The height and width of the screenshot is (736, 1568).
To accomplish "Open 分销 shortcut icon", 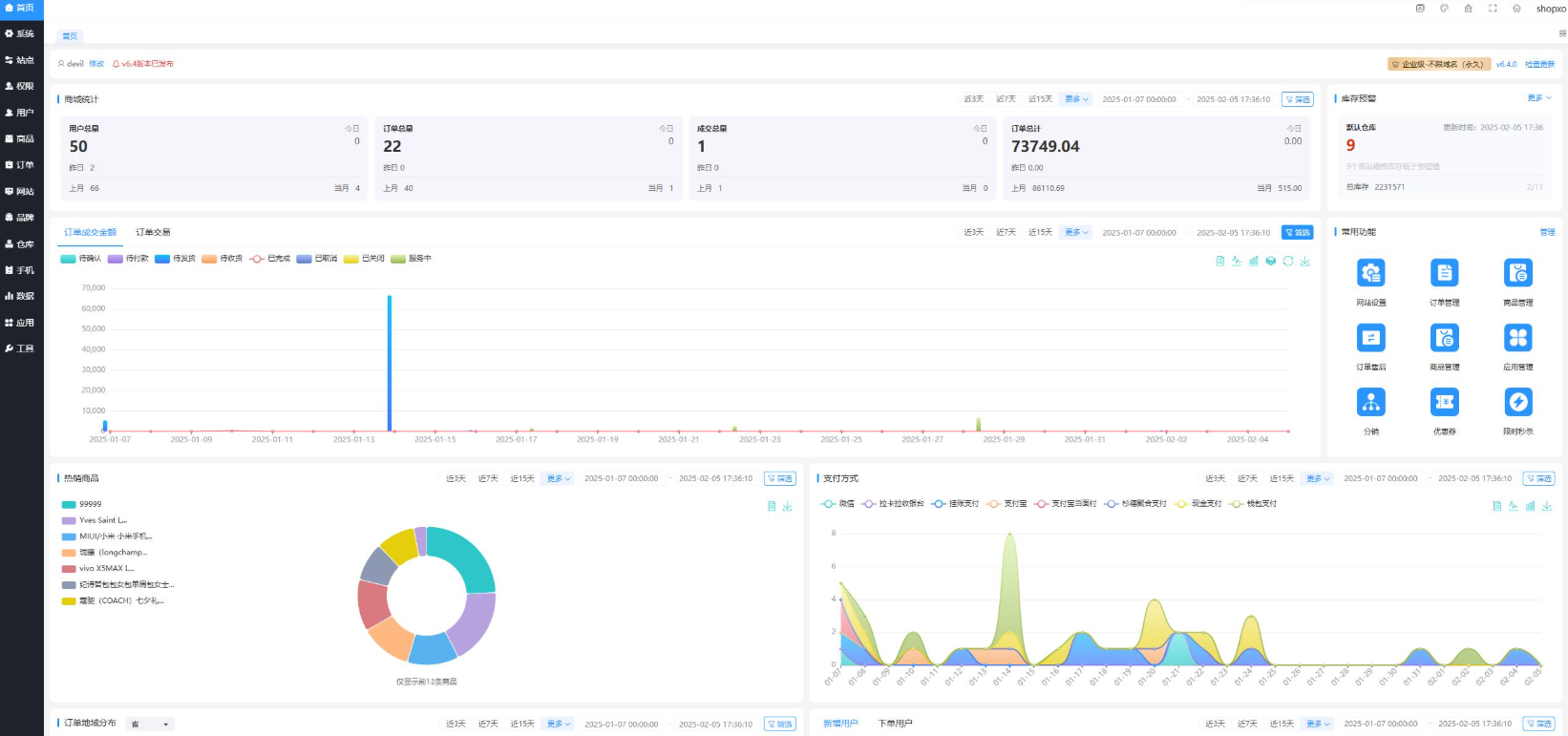I will click(1371, 402).
